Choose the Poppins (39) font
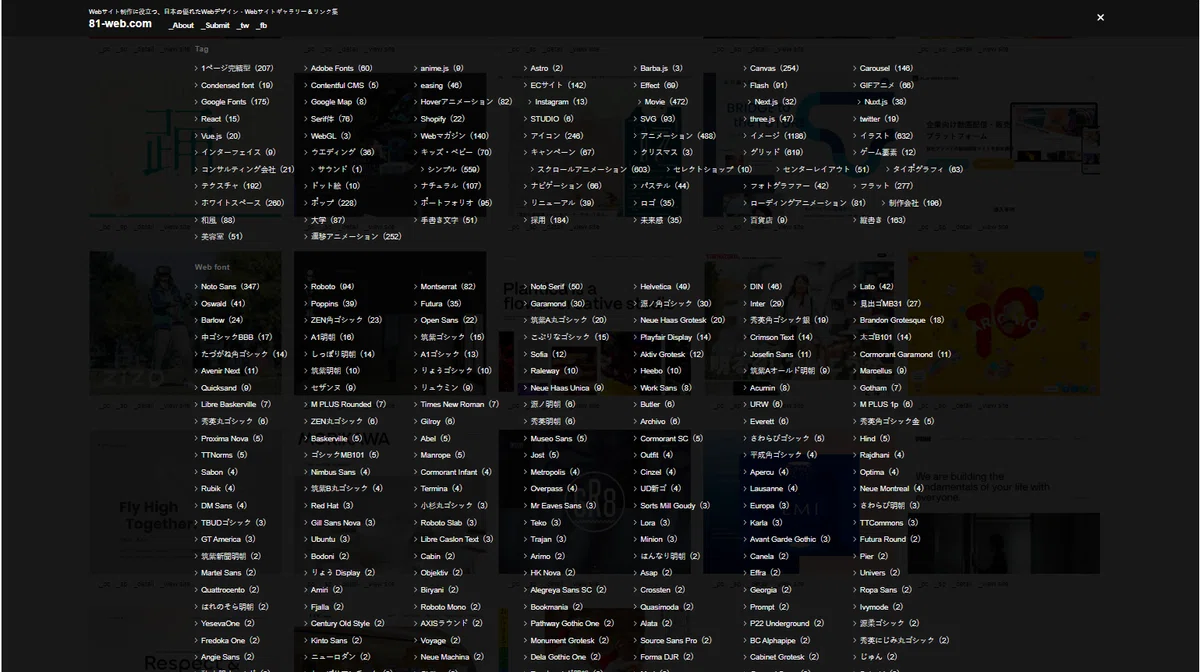Viewport: 1200px width, 672px height. coord(333,304)
